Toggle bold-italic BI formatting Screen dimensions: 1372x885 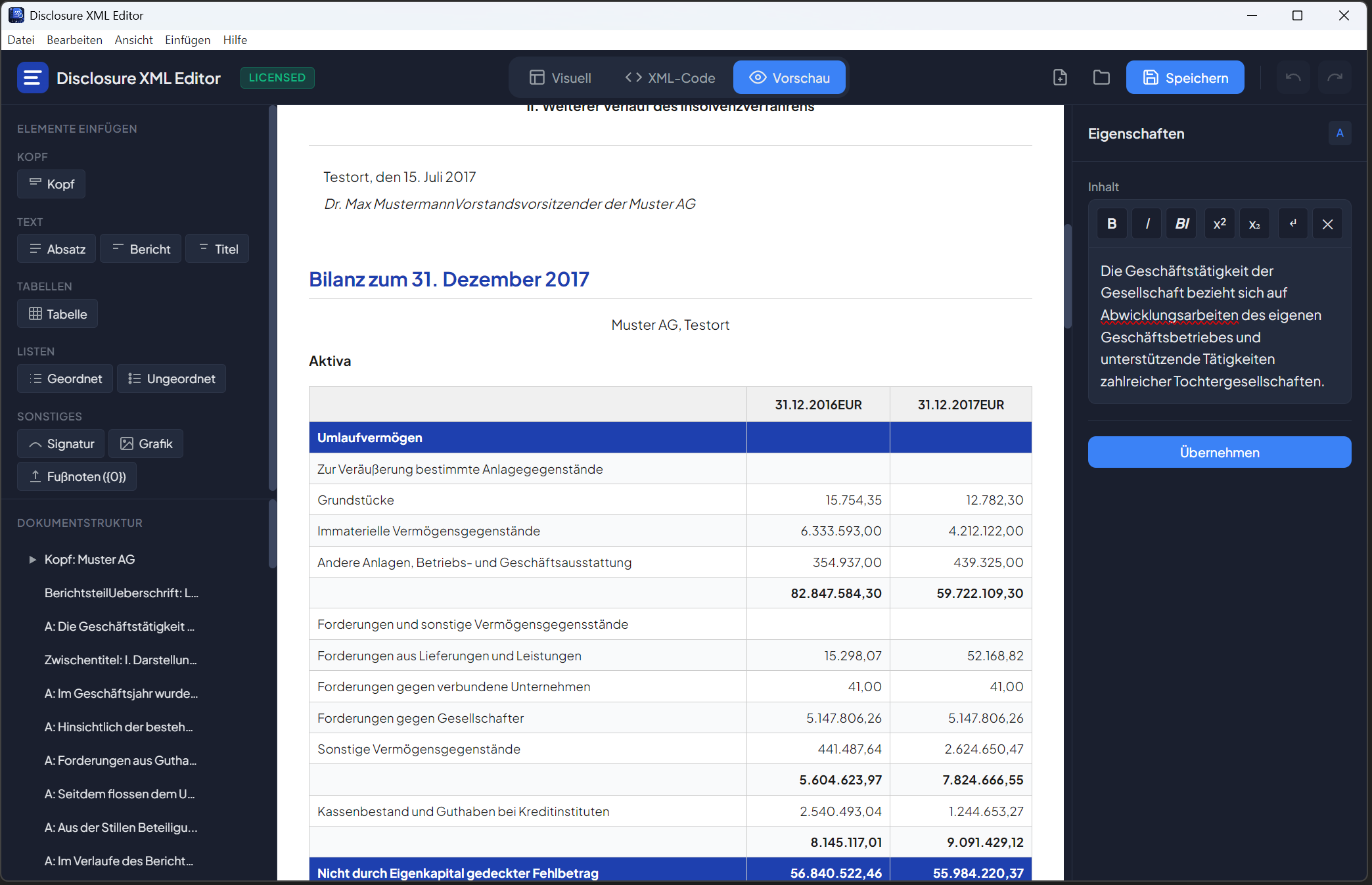[1182, 224]
